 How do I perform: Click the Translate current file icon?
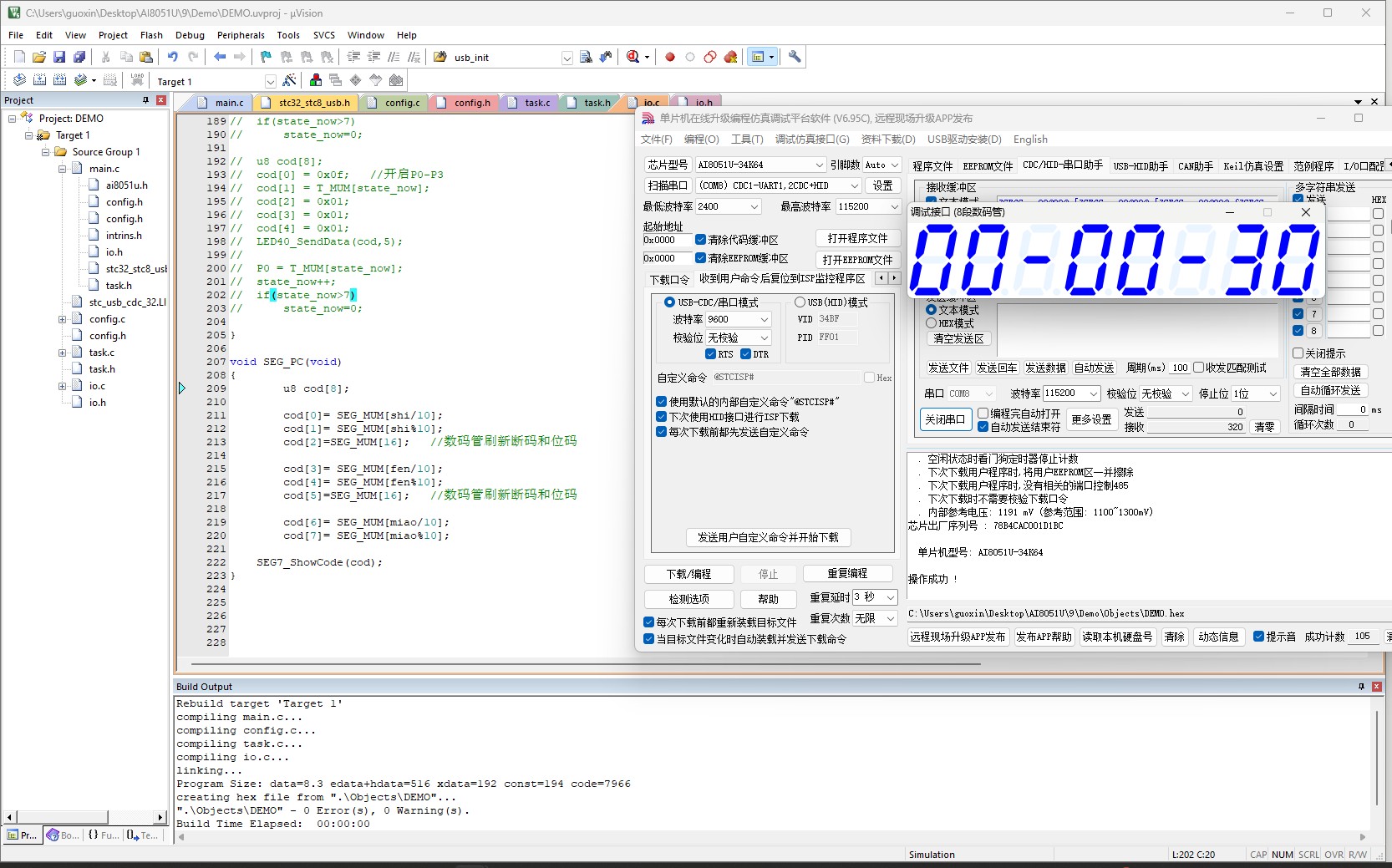click(x=19, y=80)
